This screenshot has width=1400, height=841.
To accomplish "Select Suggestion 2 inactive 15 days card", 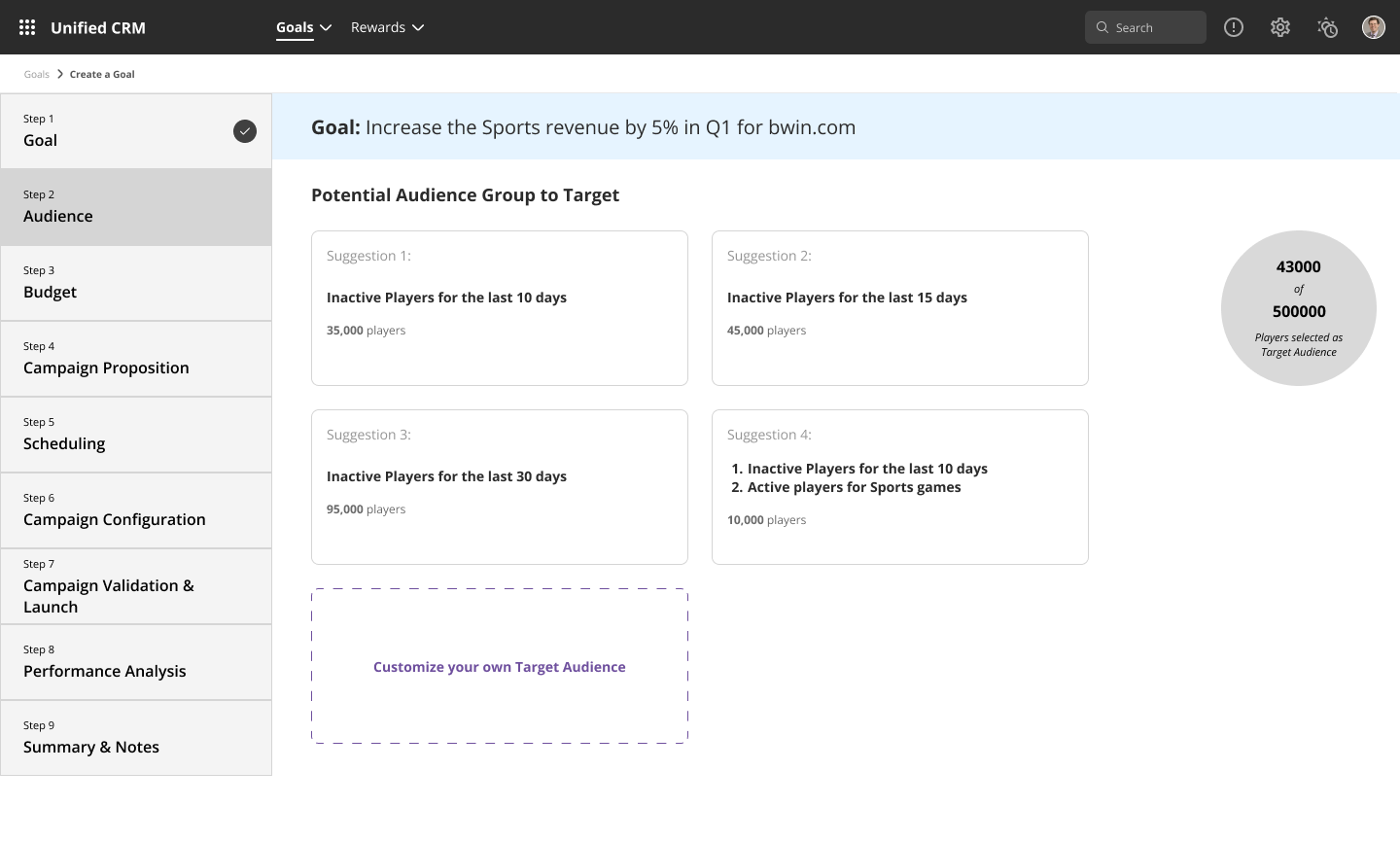I will pyautogui.click(x=900, y=308).
